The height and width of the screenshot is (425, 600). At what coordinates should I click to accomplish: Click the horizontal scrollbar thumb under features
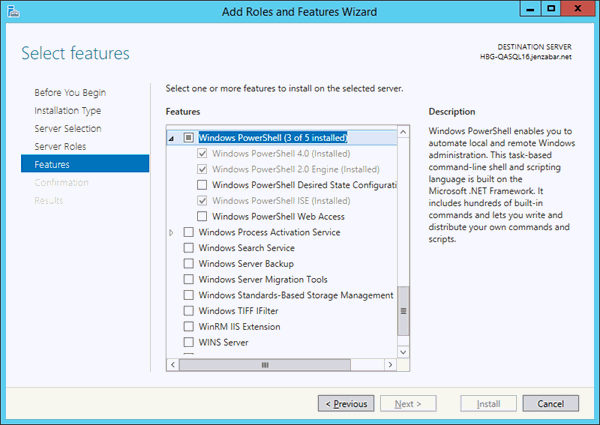click(265, 365)
